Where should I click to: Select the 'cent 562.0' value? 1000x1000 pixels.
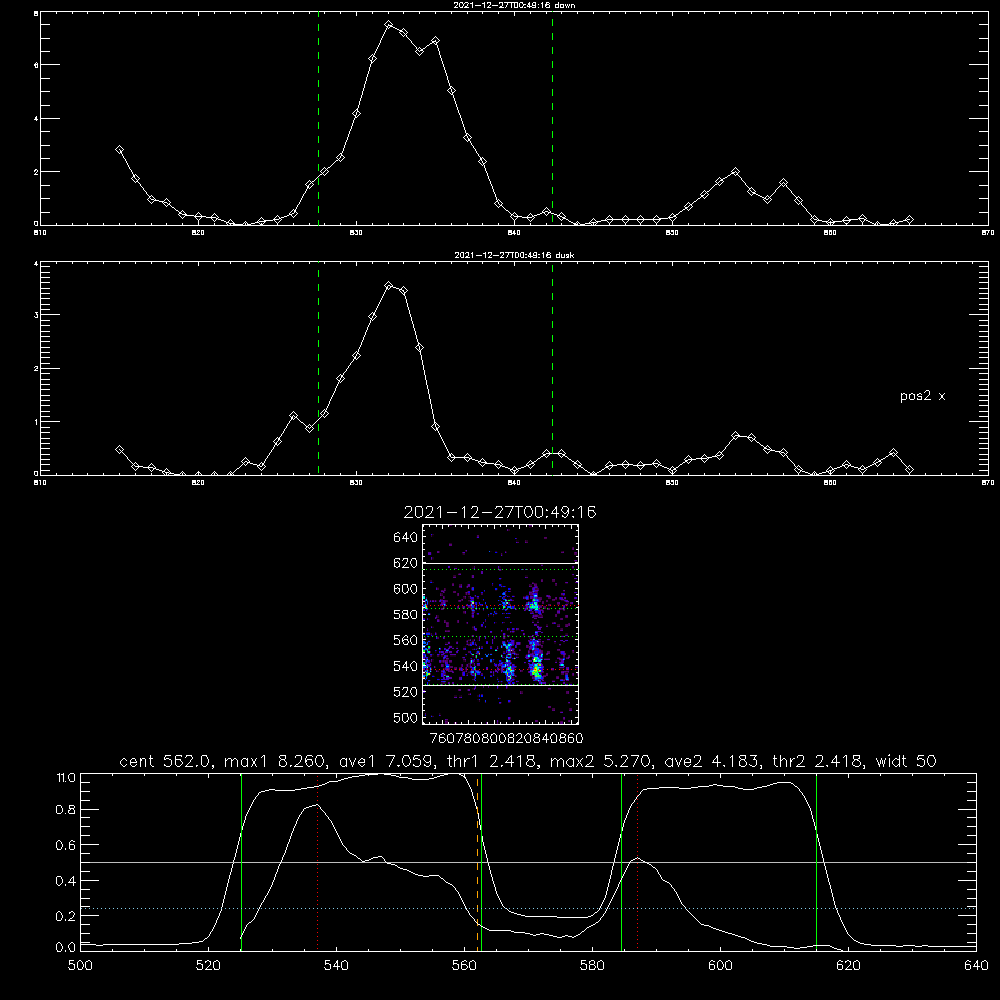(165, 761)
